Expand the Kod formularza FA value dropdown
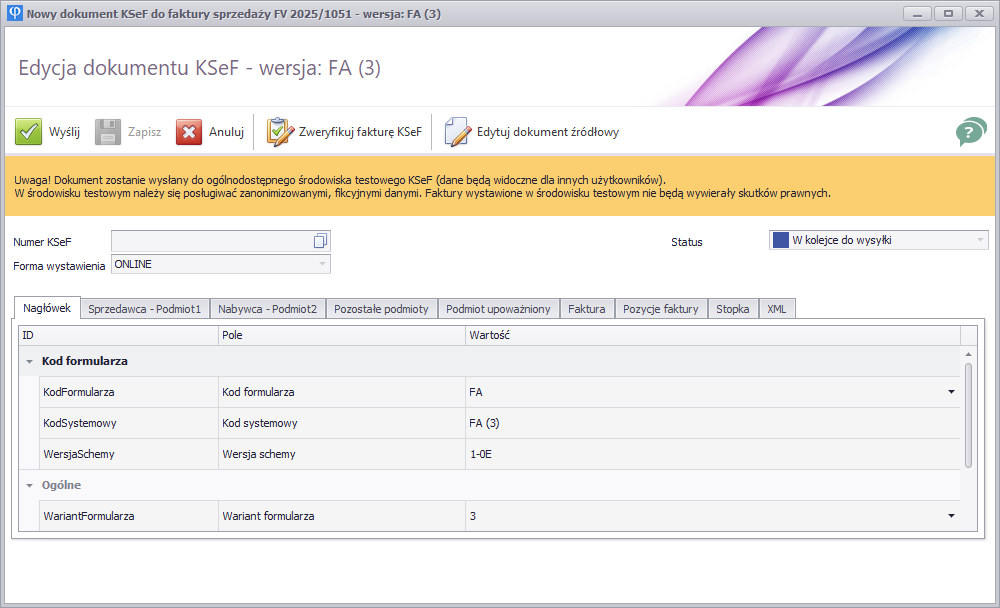Screen dimensions: 1000x608 (951, 392)
